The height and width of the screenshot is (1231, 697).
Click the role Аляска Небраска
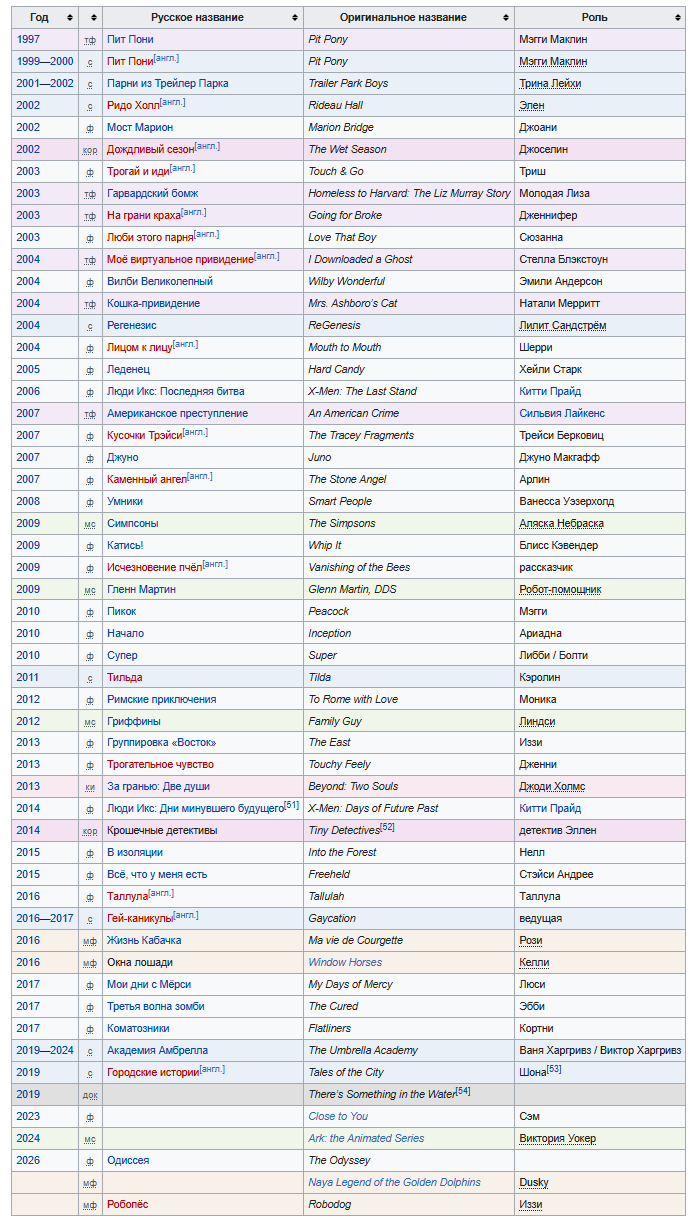pos(562,524)
